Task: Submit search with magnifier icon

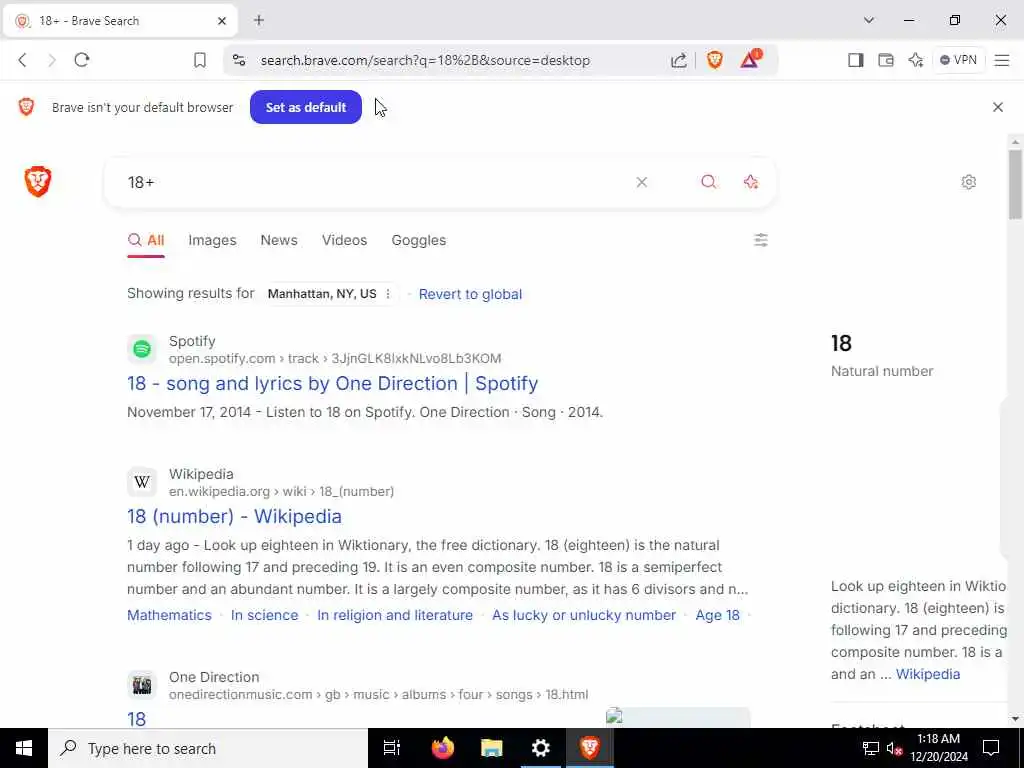Action: (x=709, y=182)
